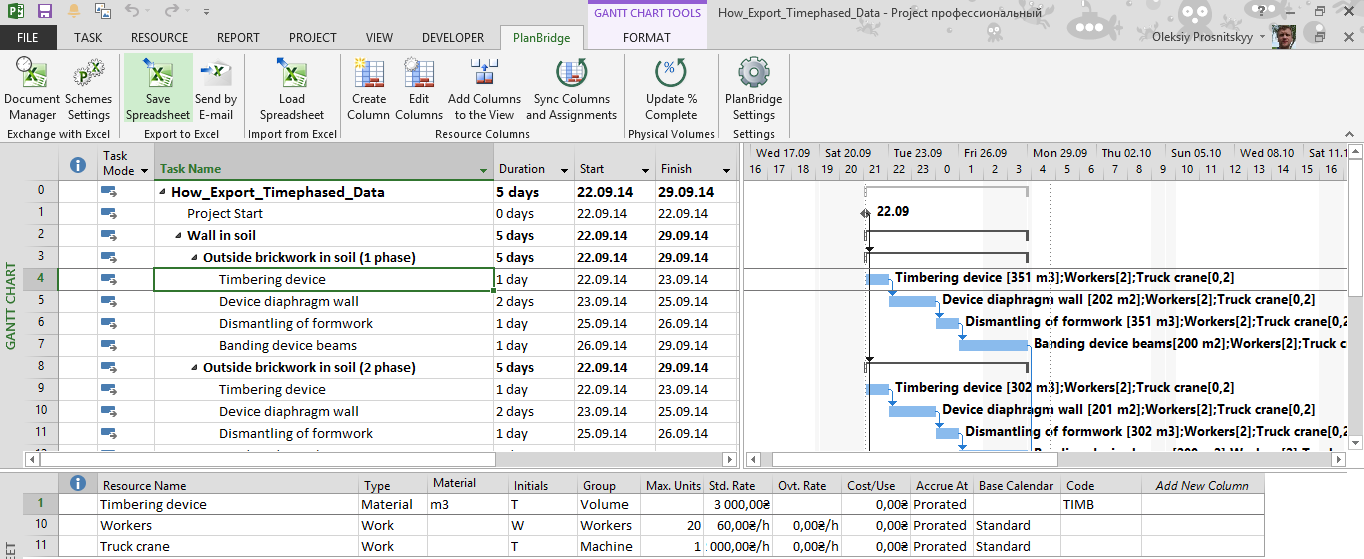Switch to the TASK tab
The image size is (1364, 559).
(x=88, y=38)
